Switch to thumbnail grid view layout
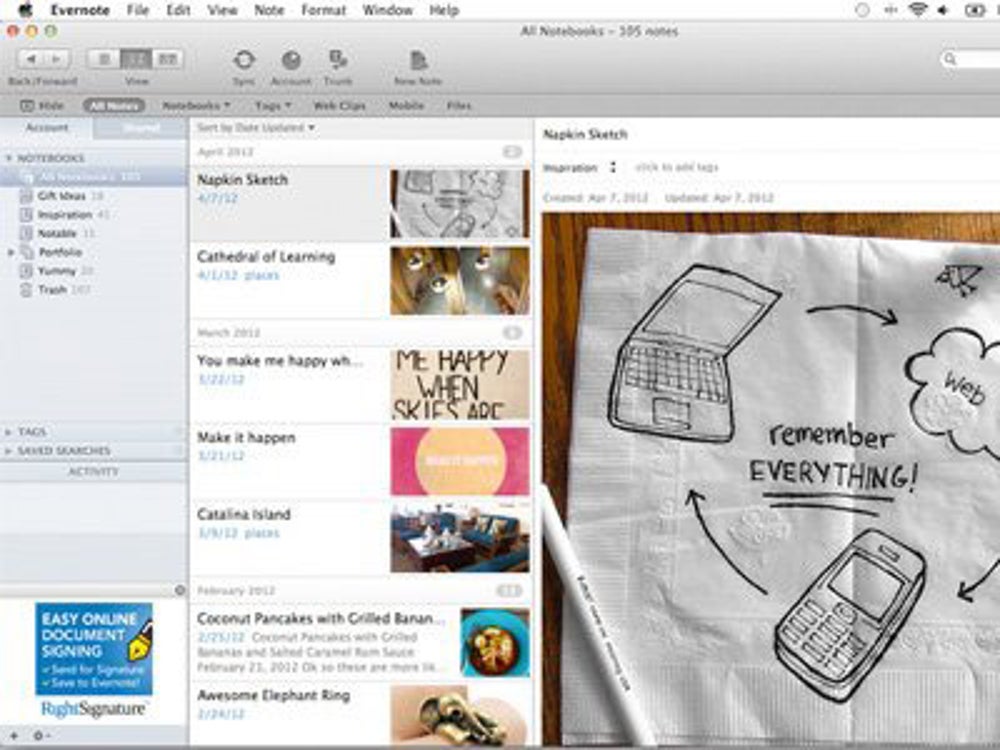Screen dimensions: 1000x750 coord(168,59)
